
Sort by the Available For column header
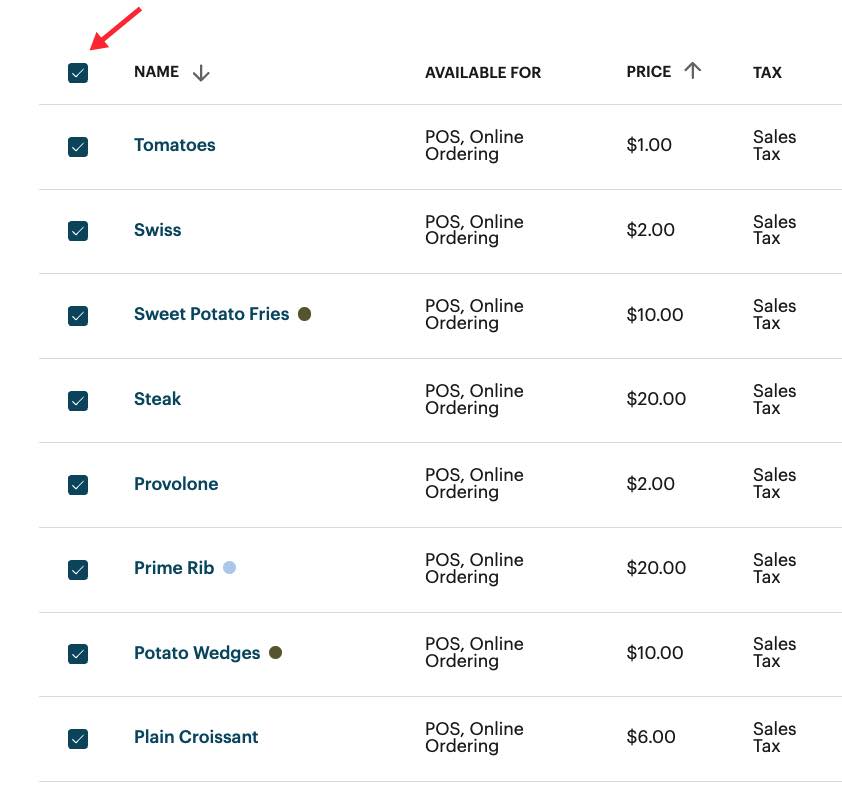[x=482, y=73]
